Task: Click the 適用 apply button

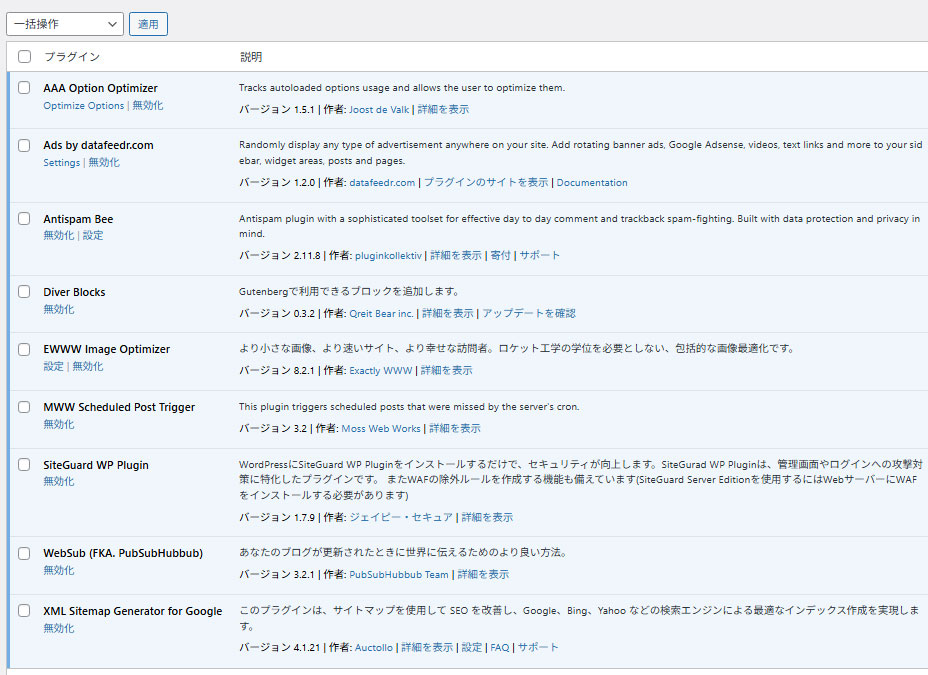Action: [x=148, y=24]
